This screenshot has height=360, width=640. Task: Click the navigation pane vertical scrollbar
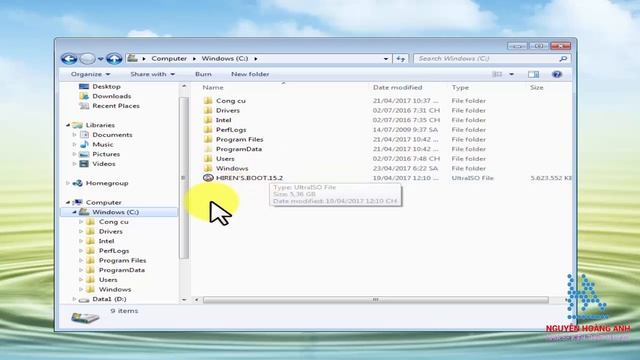(184, 178)
